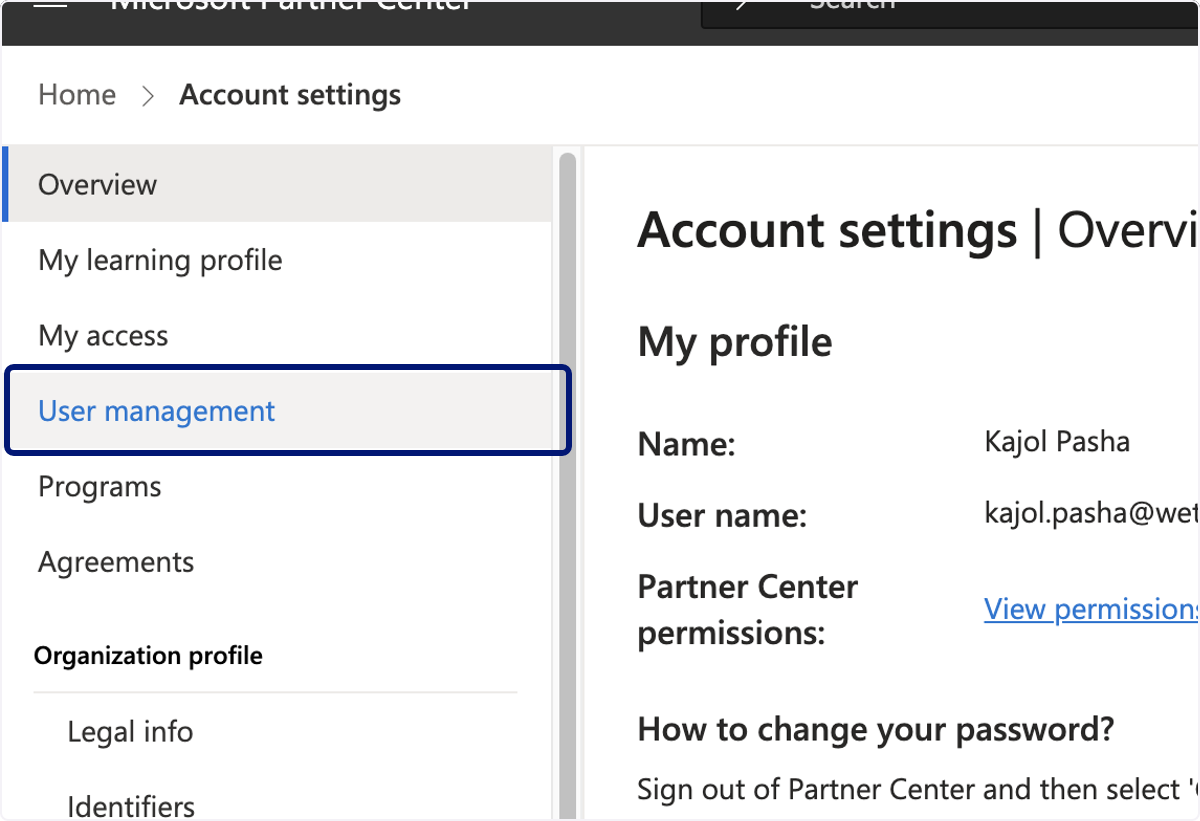
Task: Click the How to change your password heading
Action: 876,729
